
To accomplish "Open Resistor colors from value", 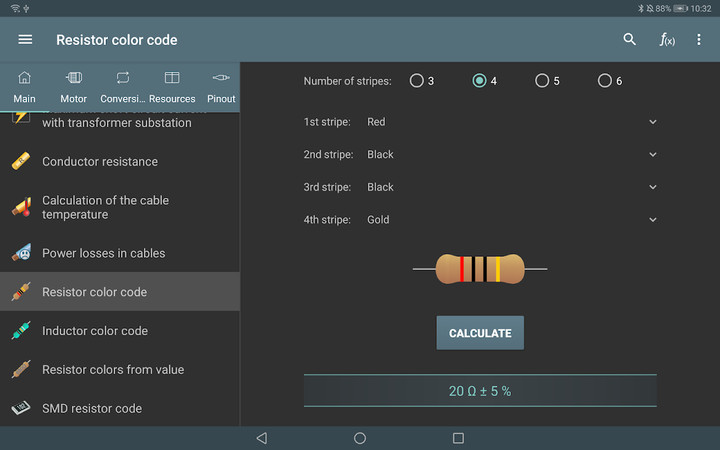I will click(120, 370).
